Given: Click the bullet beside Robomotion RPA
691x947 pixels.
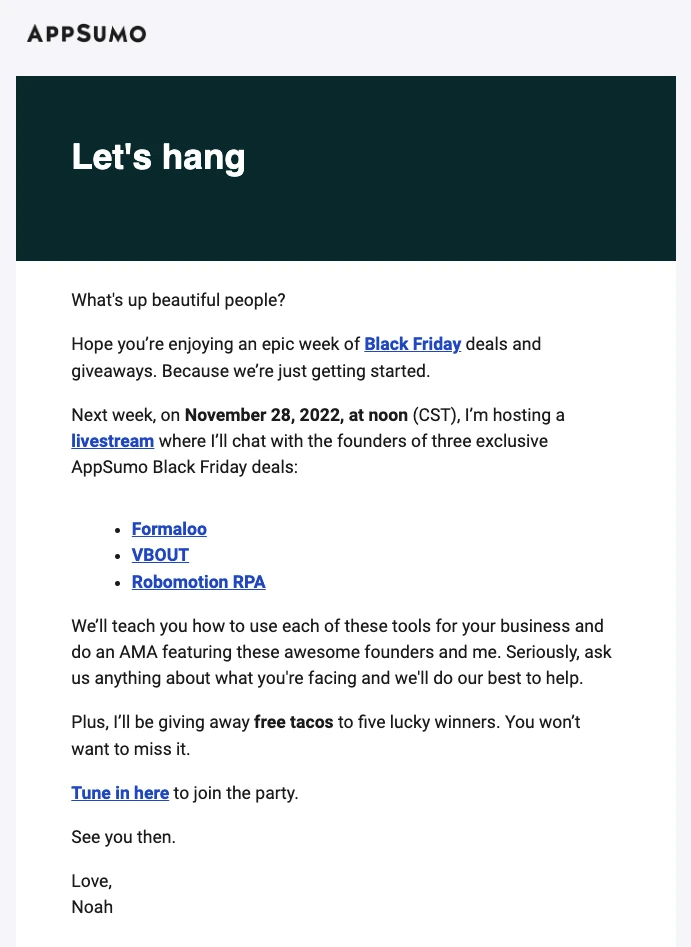Looking at the screenshot, I should (x=120, y=582).
